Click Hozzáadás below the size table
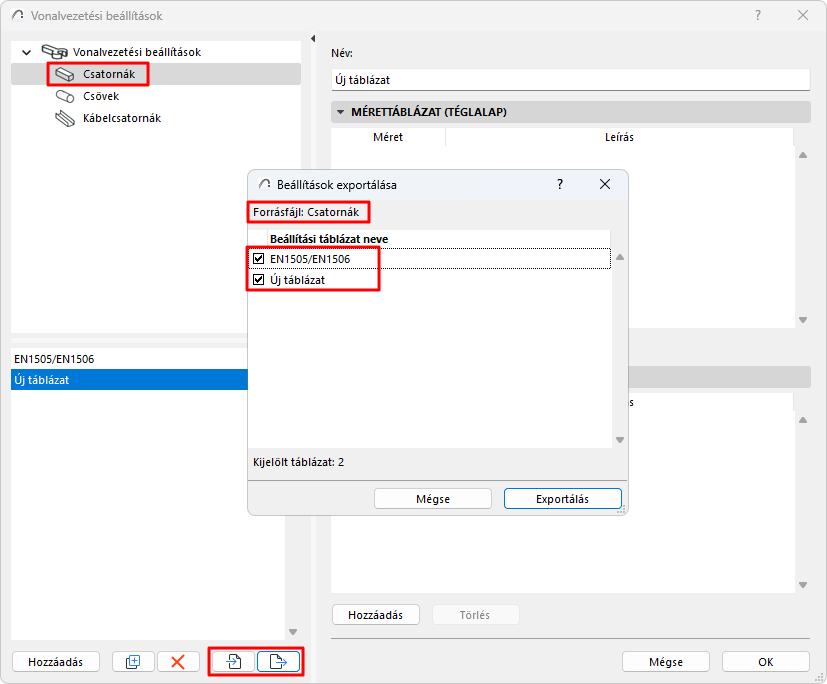 tap(376, 615)
